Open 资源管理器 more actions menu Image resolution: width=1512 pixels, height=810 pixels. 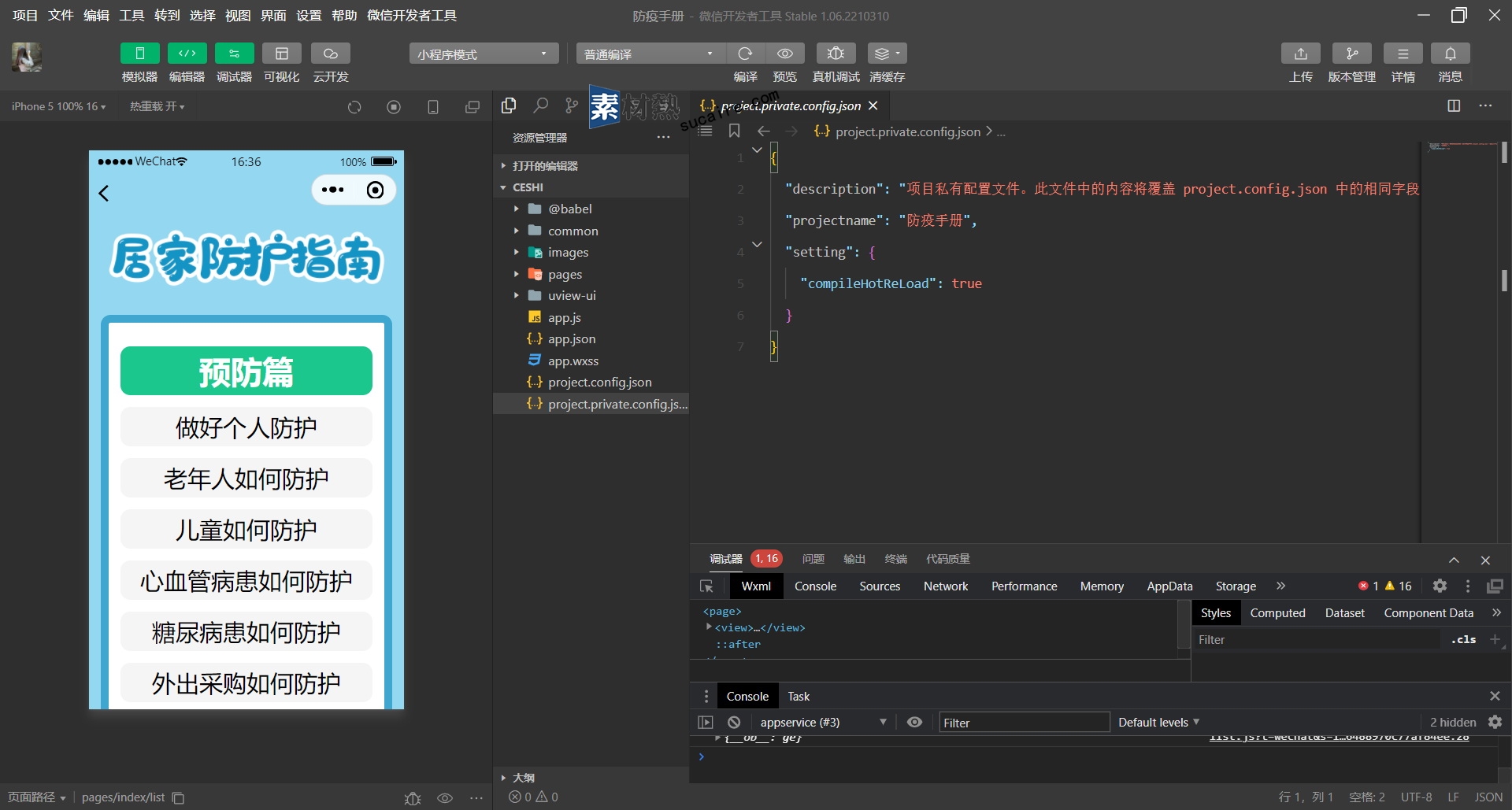coord(663,138)
